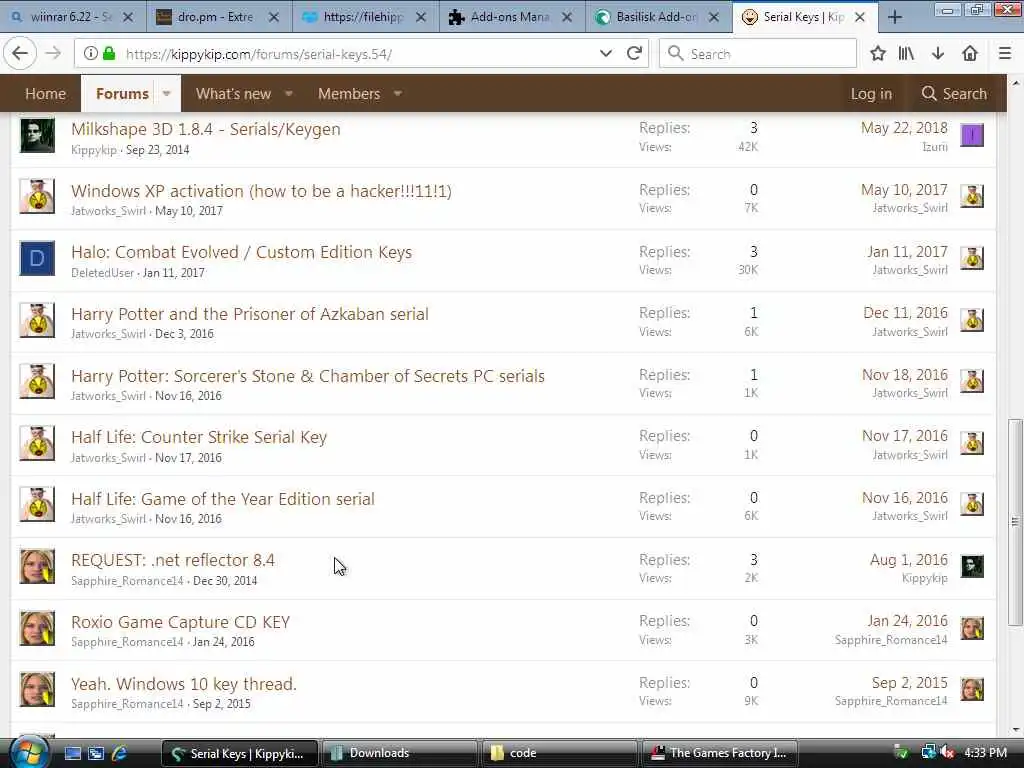Open Prisoner of Azkaban serial thread
Viewport: 1024px width, 768px height.
(250, 314)
